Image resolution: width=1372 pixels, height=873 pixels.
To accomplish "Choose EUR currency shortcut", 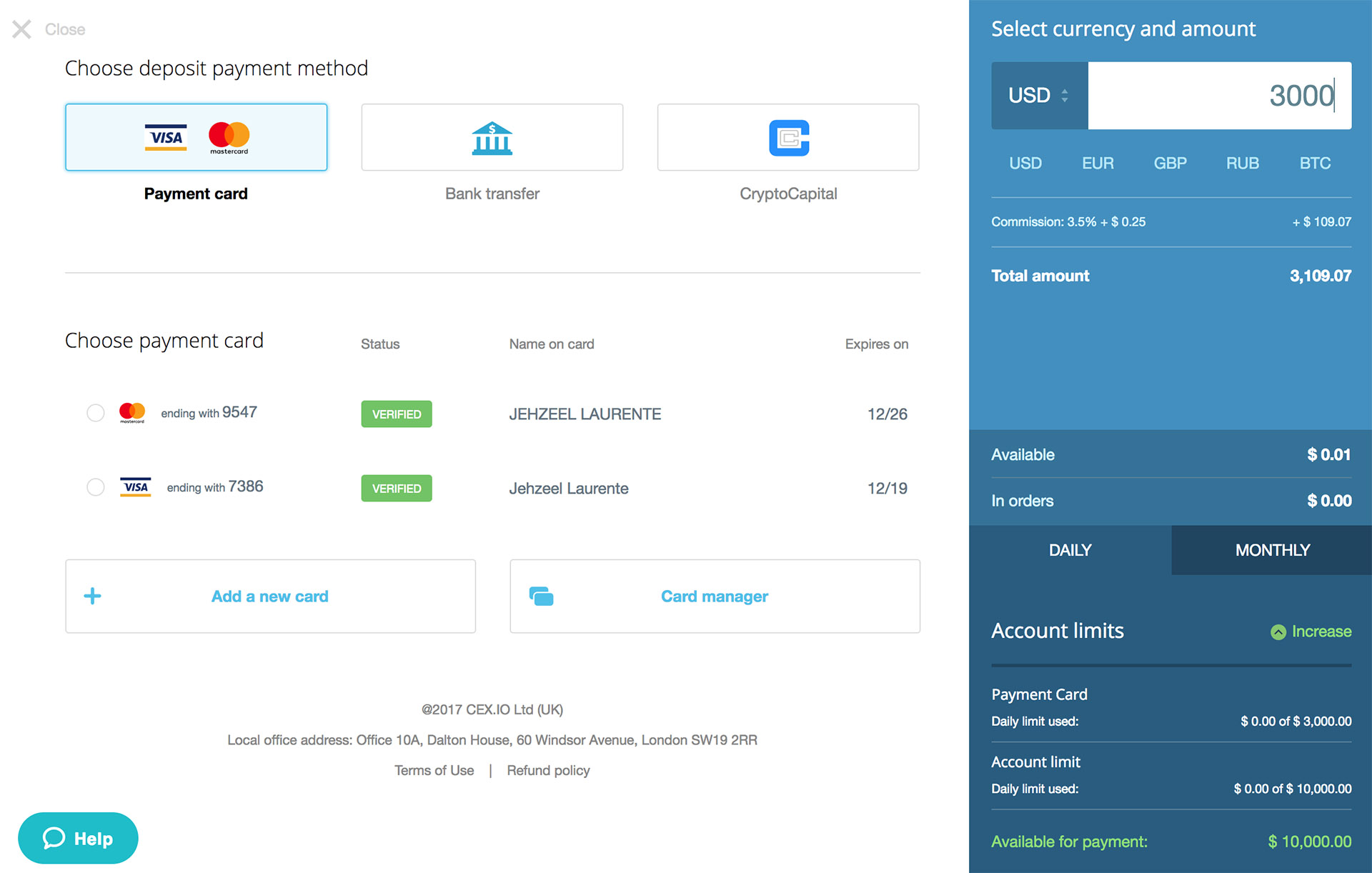I will (x=1098, y=163).
